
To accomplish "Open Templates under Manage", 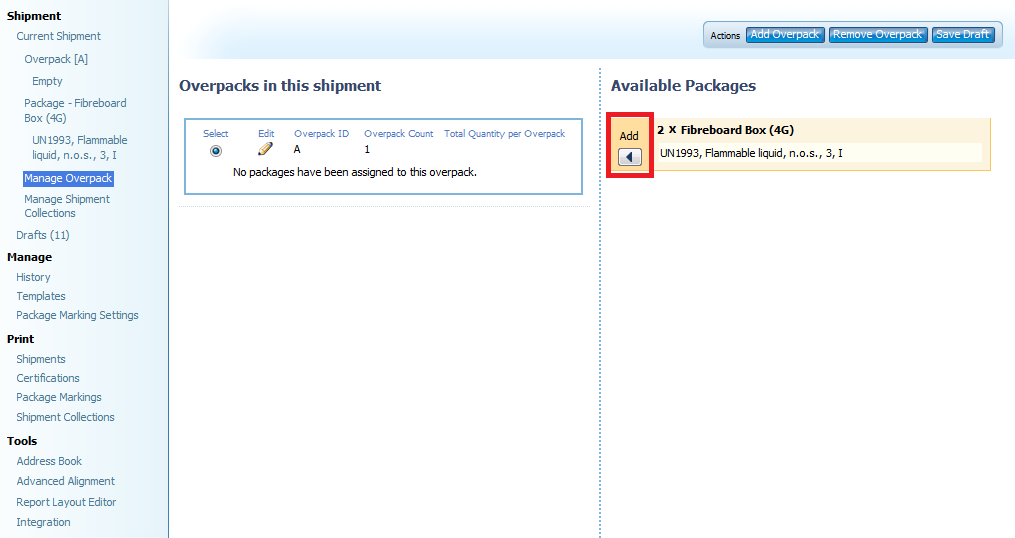I will 41,296.
